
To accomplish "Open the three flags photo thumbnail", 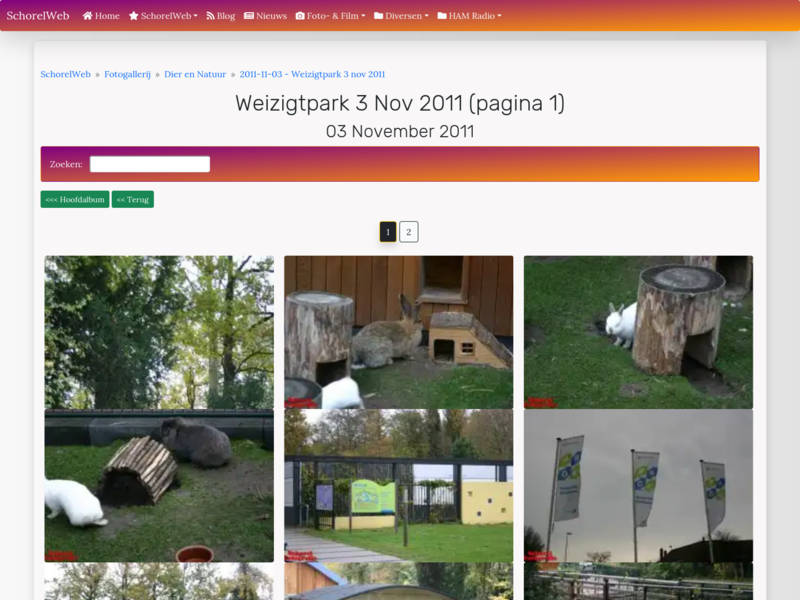I will coord(638,486).
